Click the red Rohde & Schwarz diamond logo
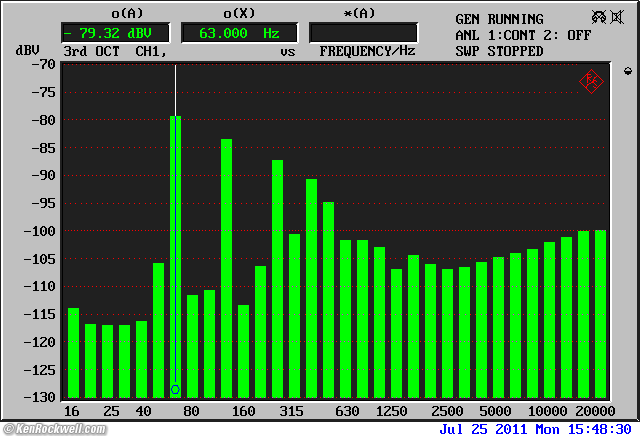The width and height of the screenshot is (640, 436). (590, 82)
